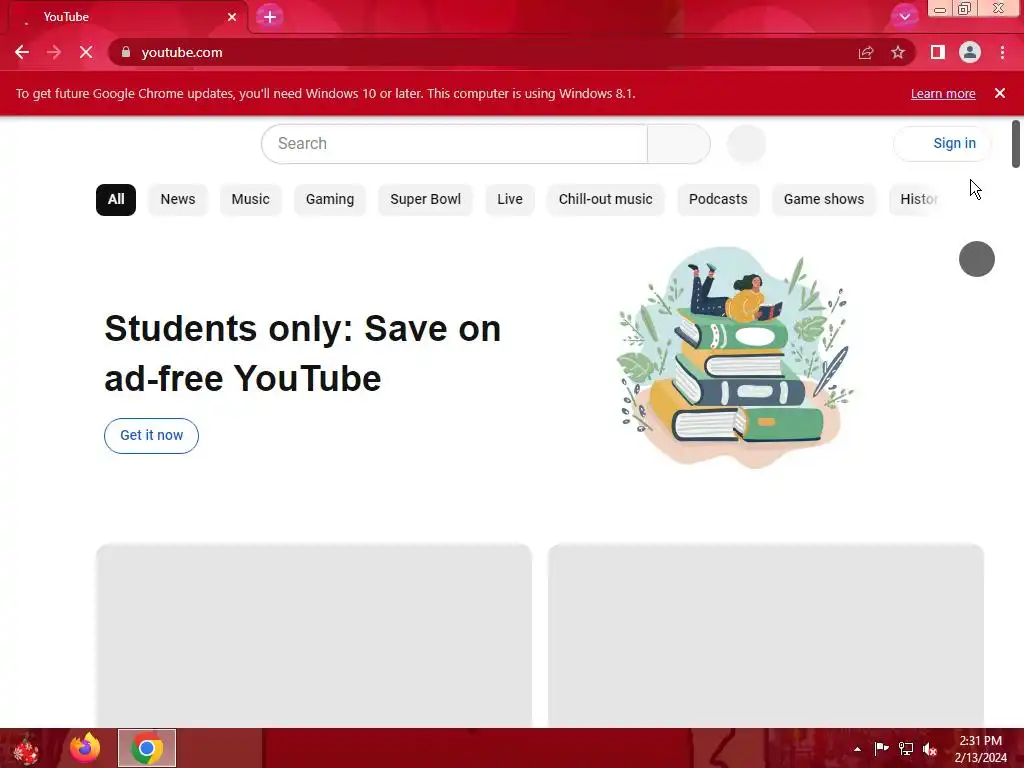Screen dimensions: 1024x768
Task: Dismiss the Chrome update notification bar
Action: coord(1000,93)
